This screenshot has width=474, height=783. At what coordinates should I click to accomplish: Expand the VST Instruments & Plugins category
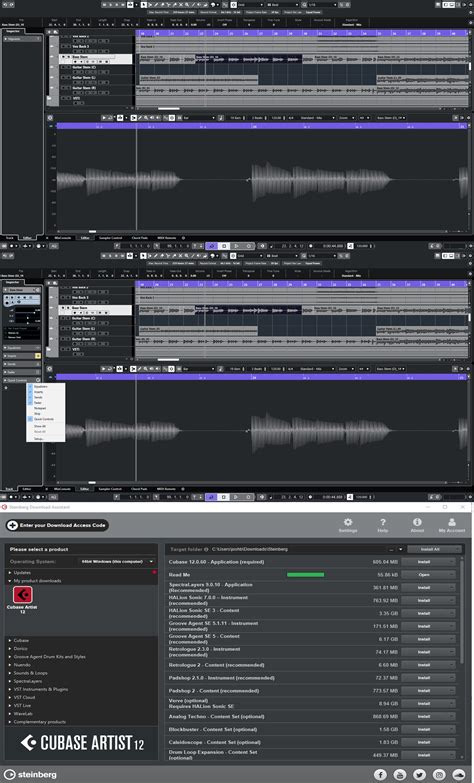pyautogui.click(x=9, y=689)
